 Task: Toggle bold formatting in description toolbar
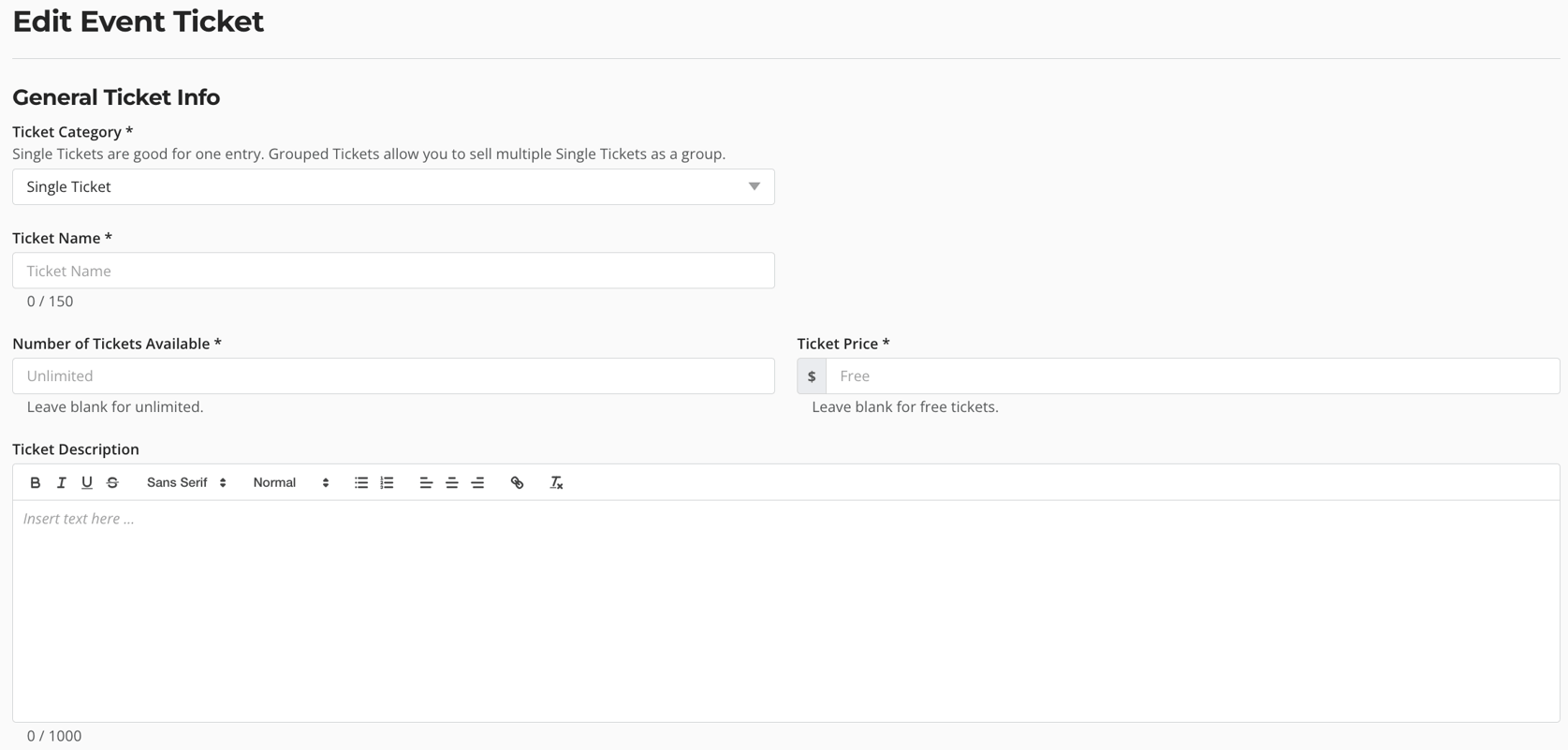point(36,483)
